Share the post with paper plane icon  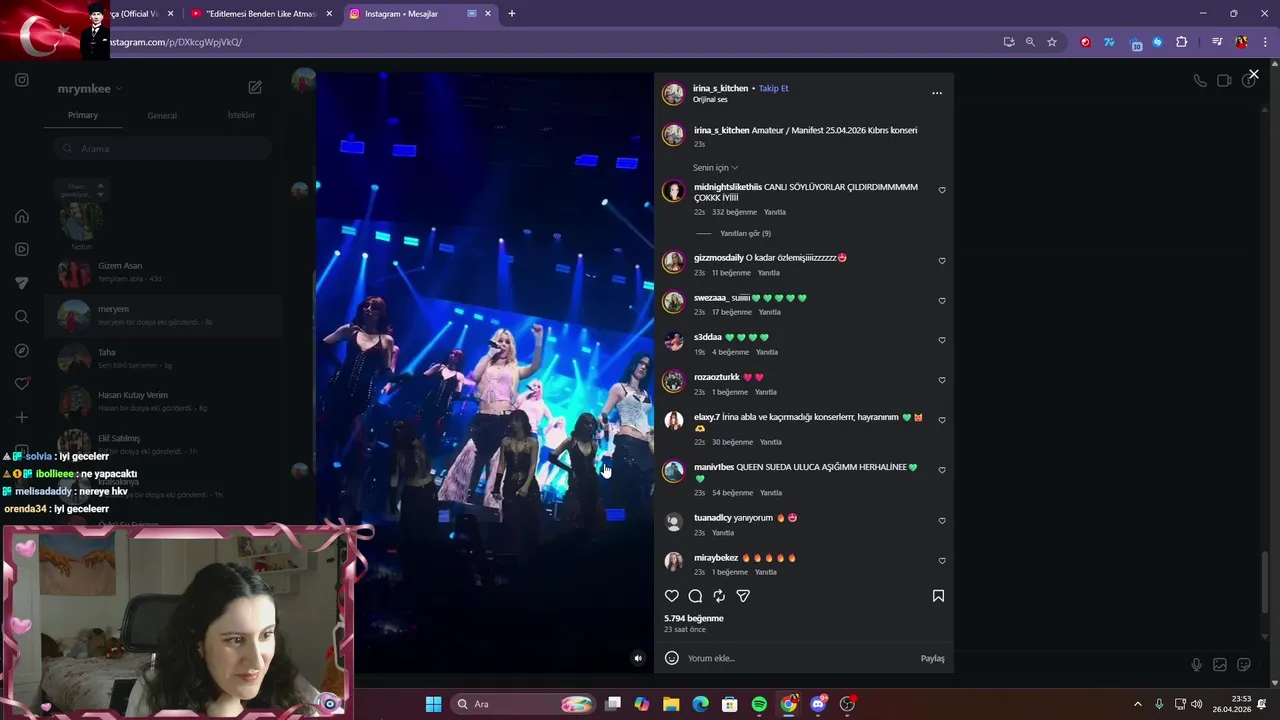pyautogui.click(x=743, y=596)
